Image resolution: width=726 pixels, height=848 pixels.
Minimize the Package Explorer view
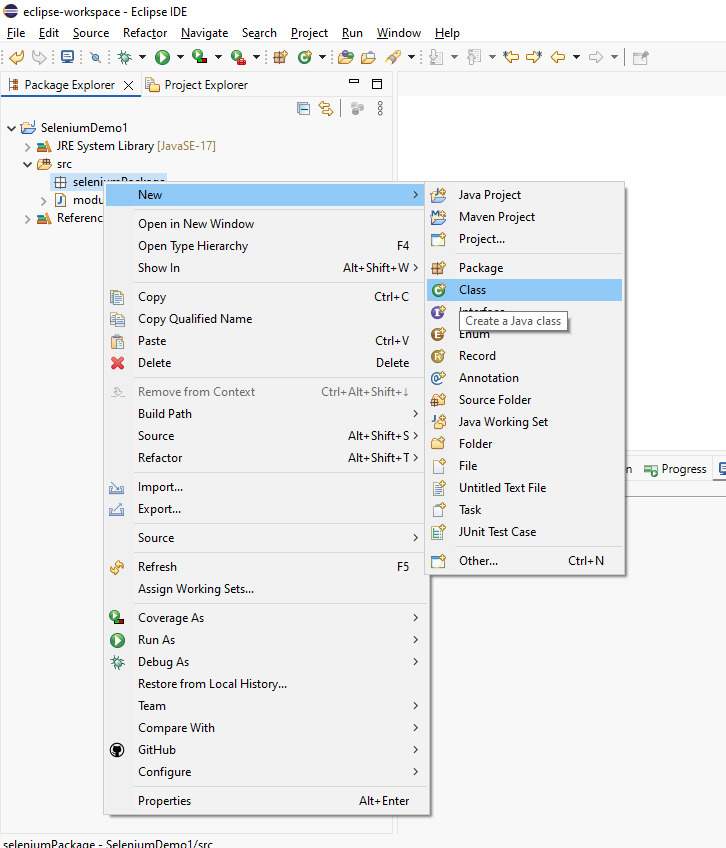[354, 82]
